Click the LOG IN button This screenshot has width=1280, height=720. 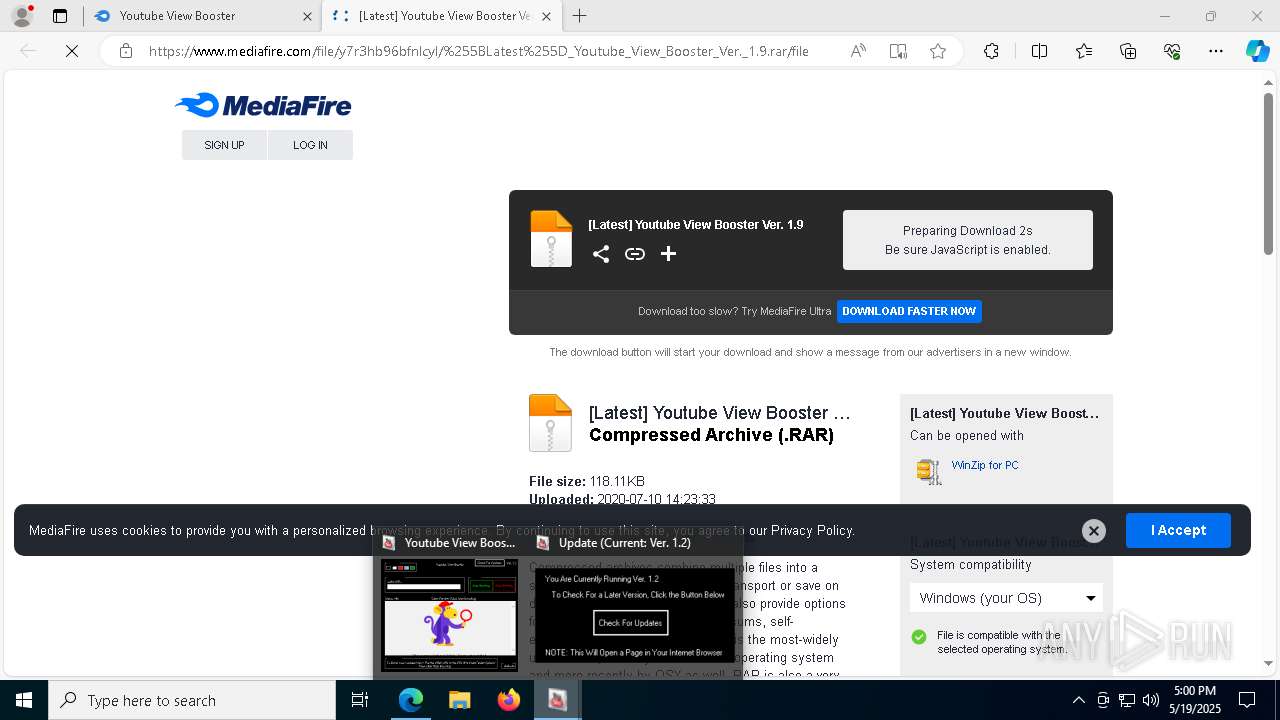[310, 145]
